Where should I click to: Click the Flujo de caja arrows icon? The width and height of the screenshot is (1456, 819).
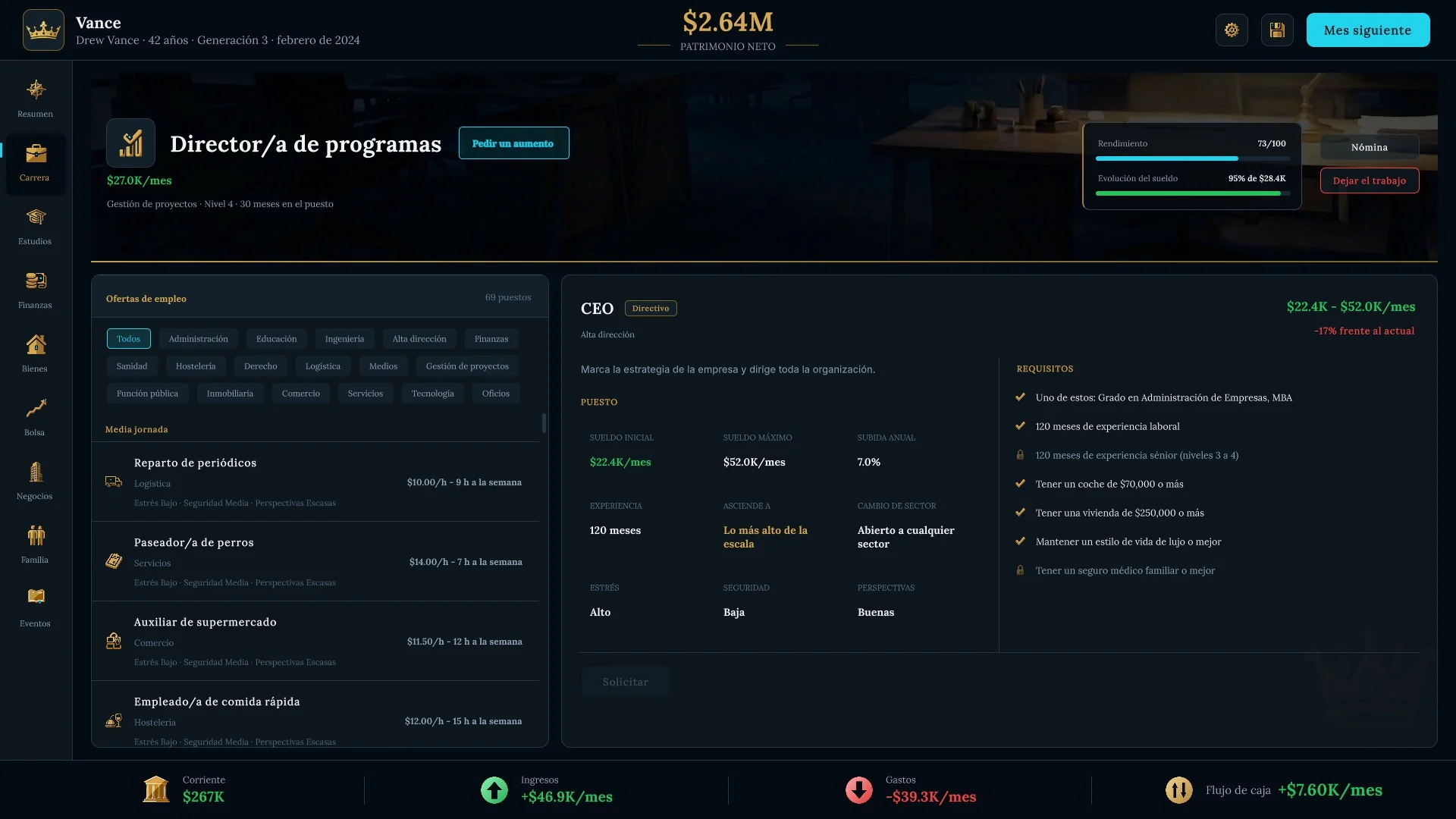pos(1179,790)
